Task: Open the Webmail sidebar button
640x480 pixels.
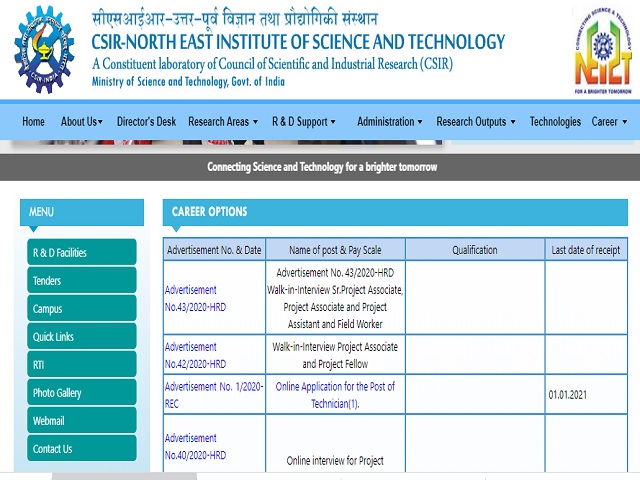Action: (x=82, y=420)
